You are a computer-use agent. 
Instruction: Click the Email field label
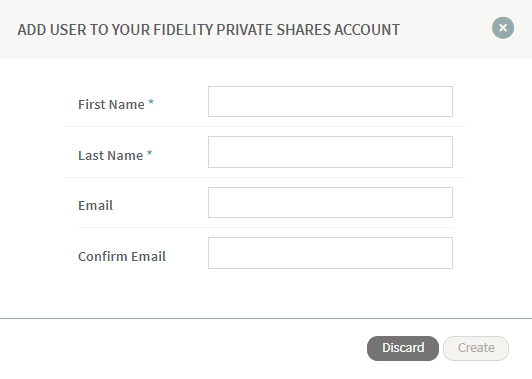pos(95,206)
